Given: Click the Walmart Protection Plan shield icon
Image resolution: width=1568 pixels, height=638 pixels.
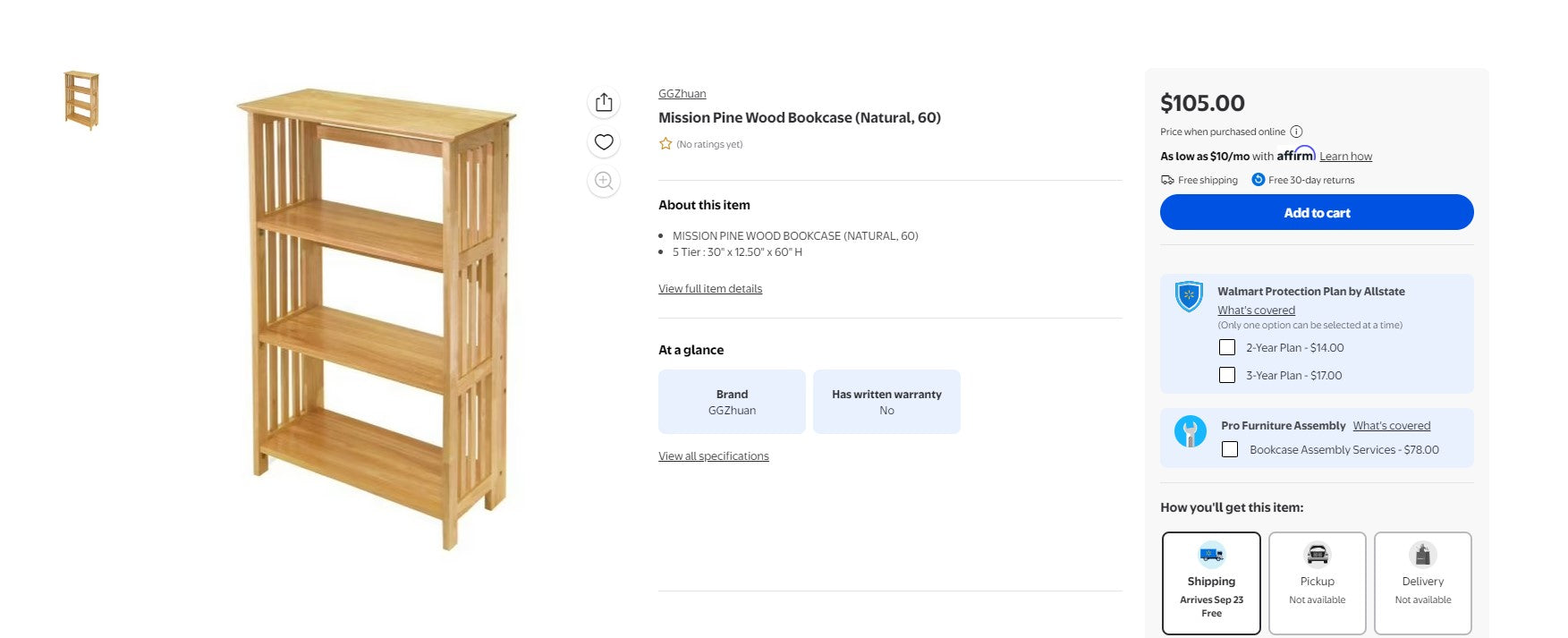Looking at the screenshot, I should tap(1189, 295).
